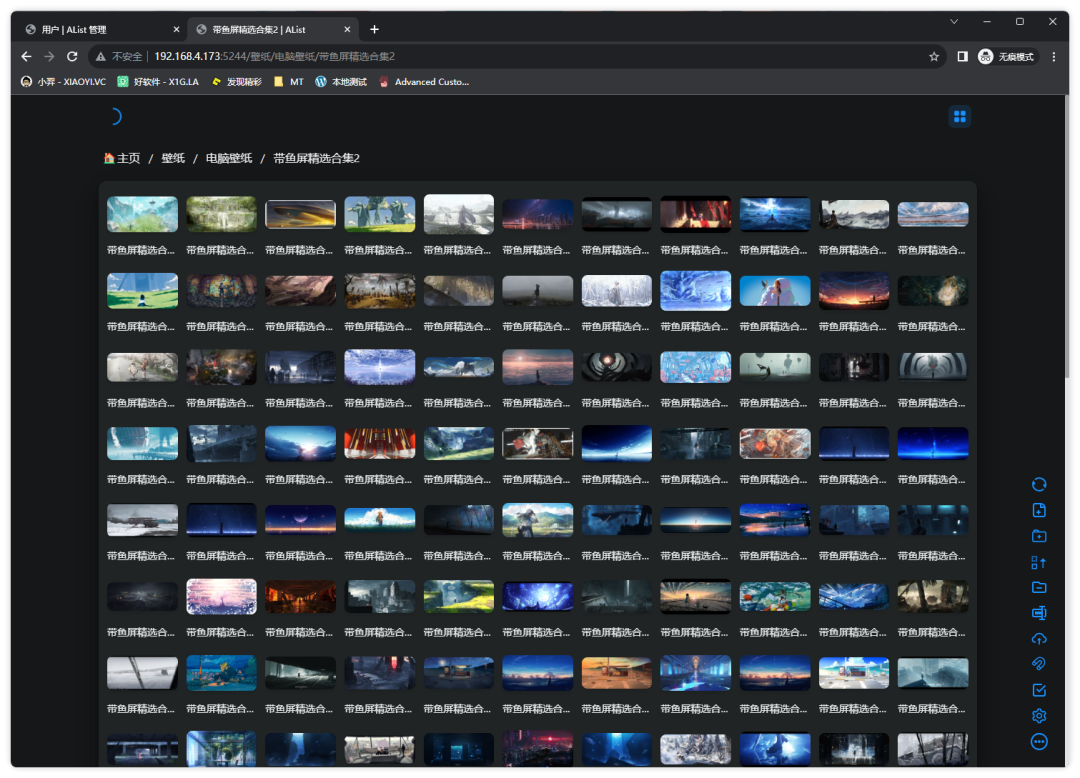This screenshot has width=1080, height=778.
Task: Click the remove empty folder icon
Action: tap(1039, 588)
